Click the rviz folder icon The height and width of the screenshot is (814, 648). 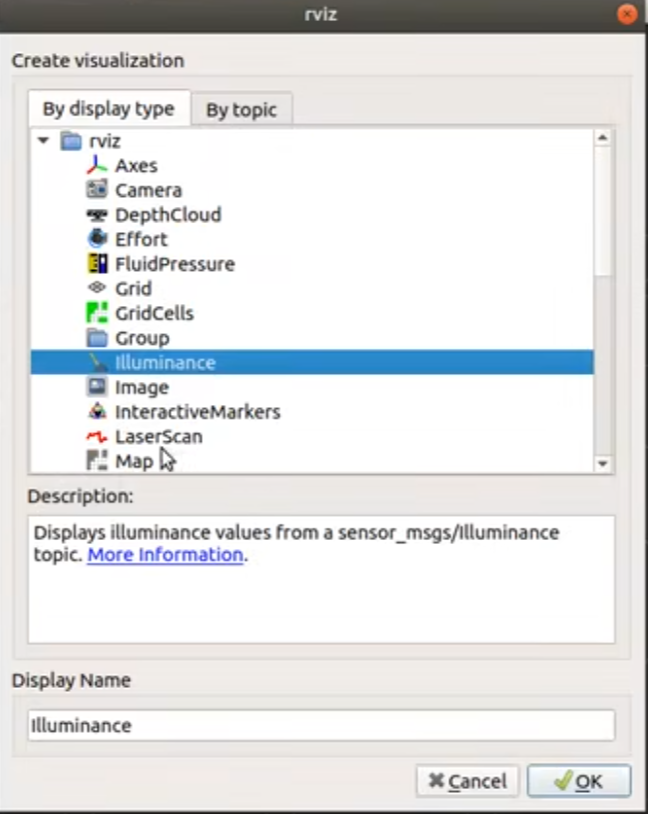point(71,141)
